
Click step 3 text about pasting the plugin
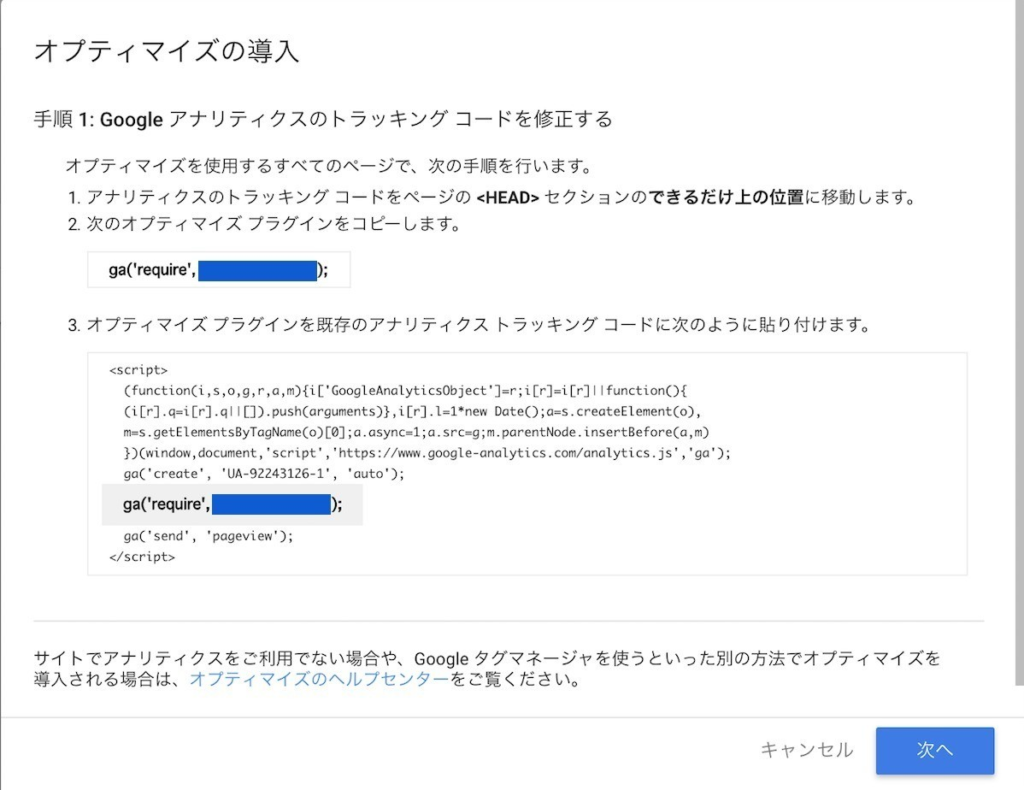point(470,324)
